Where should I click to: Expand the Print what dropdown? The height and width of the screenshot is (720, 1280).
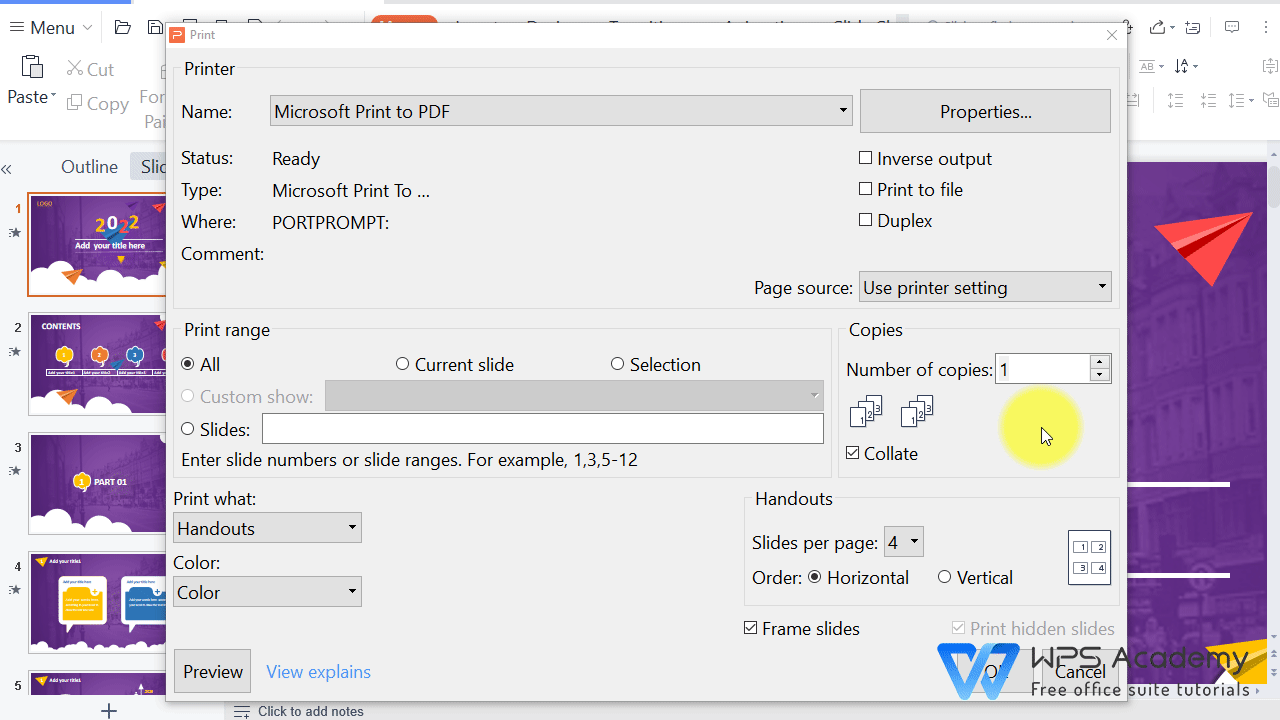point(351,527)
